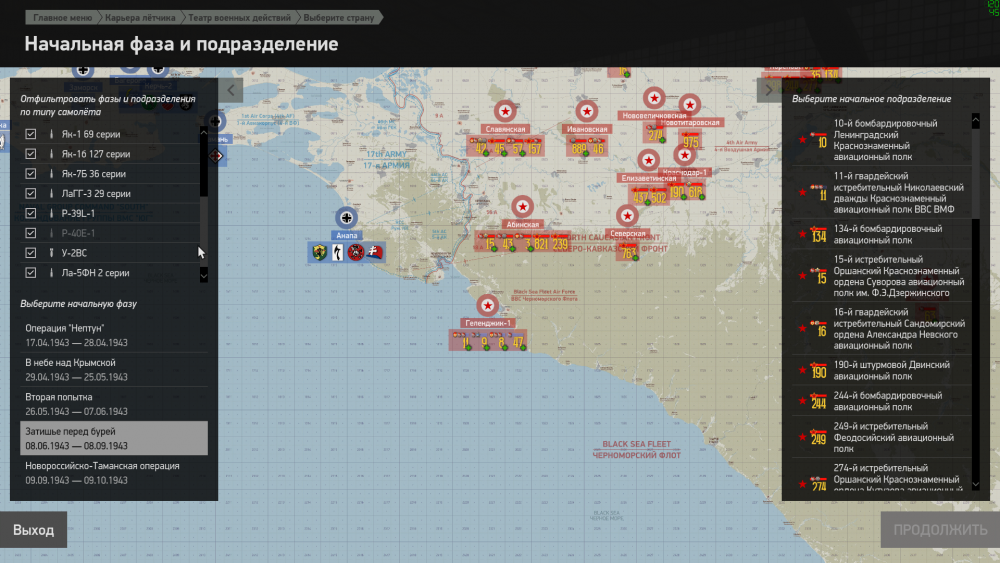The height and width of the screenshot is (563, 1000).
Task: Toggle the Ла-5ФН 2 серии checkbox
Action: coord(31,272)
